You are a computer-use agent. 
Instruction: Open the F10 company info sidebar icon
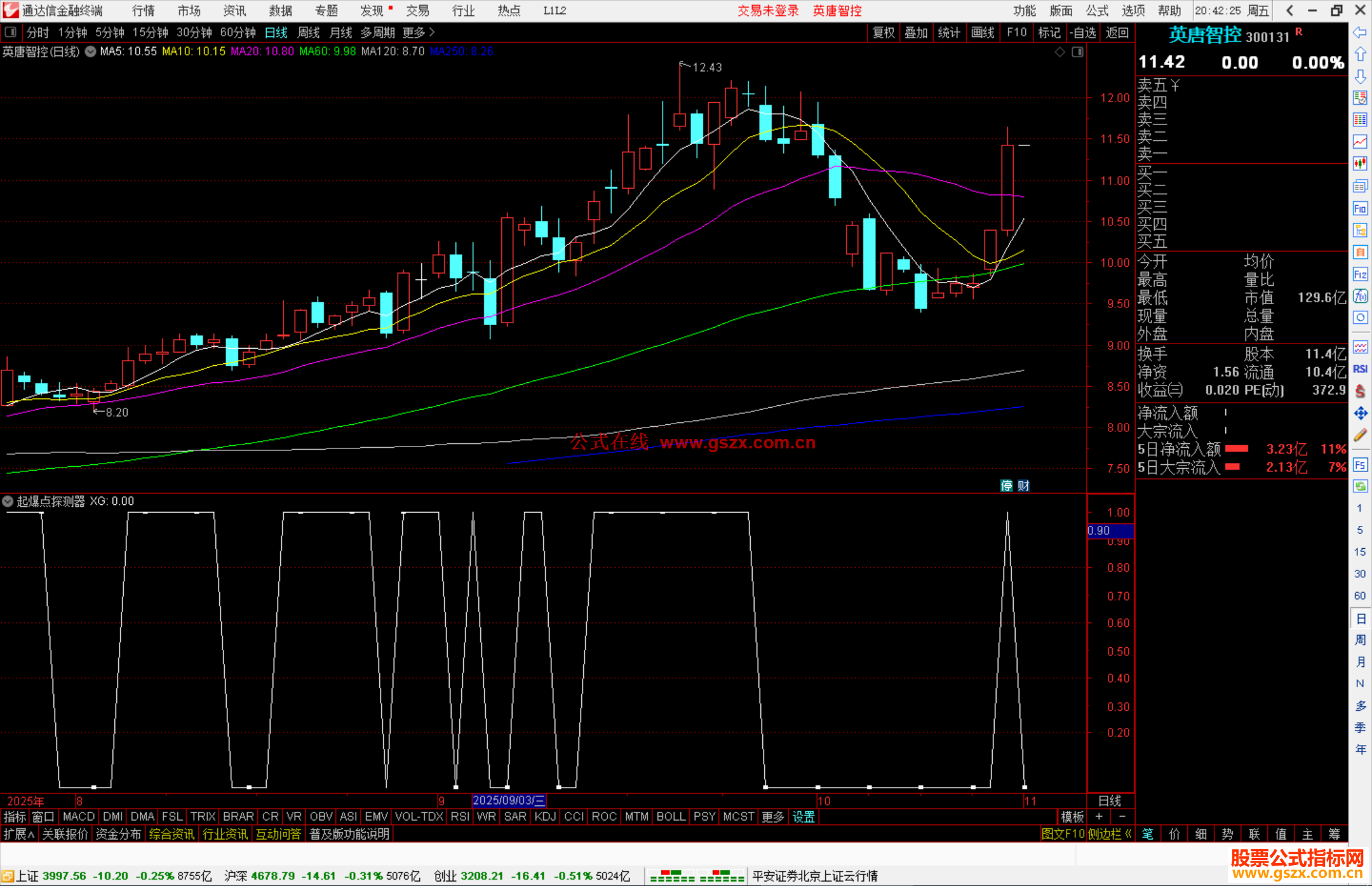click(1360, 208)
